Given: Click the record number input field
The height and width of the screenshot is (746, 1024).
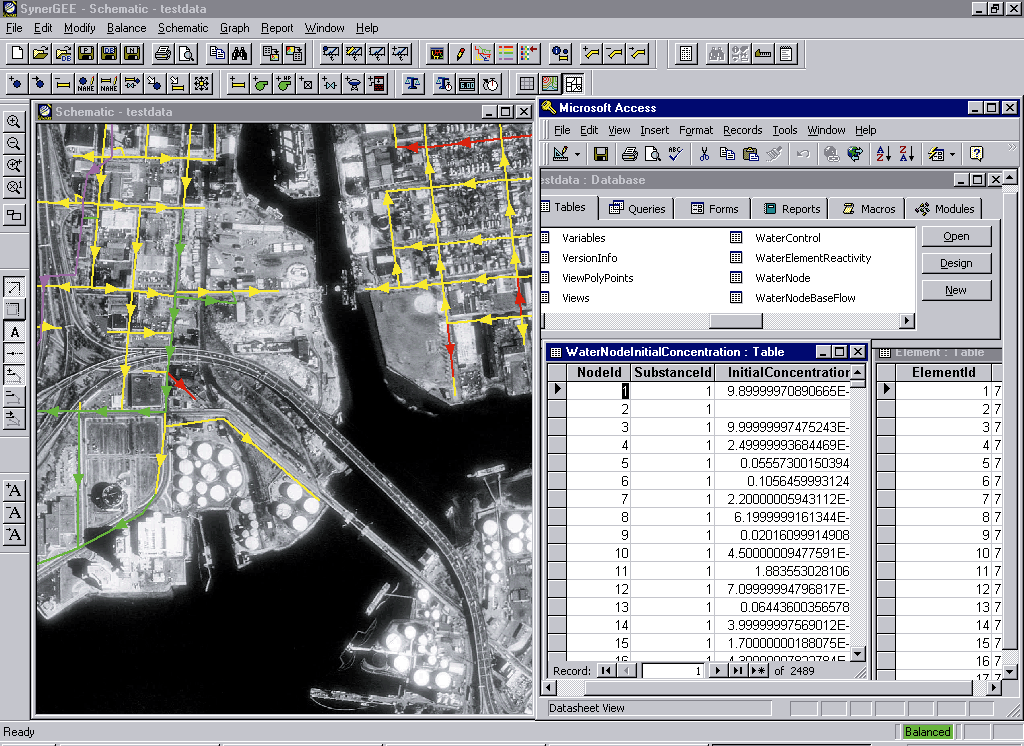Looking at the screenshot, I should (673, 671).
